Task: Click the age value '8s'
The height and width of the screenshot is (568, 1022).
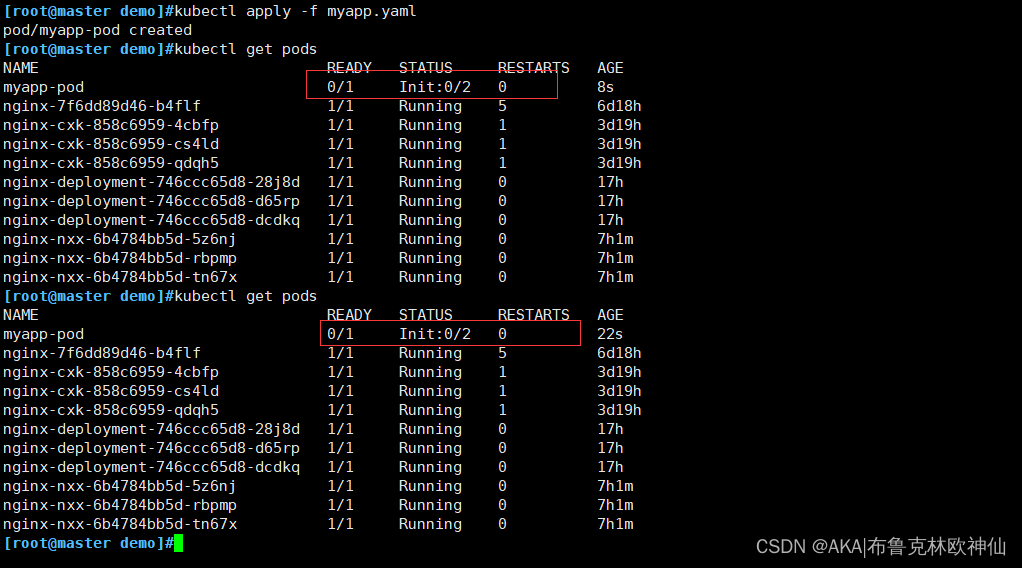Action: pos(606,87)
